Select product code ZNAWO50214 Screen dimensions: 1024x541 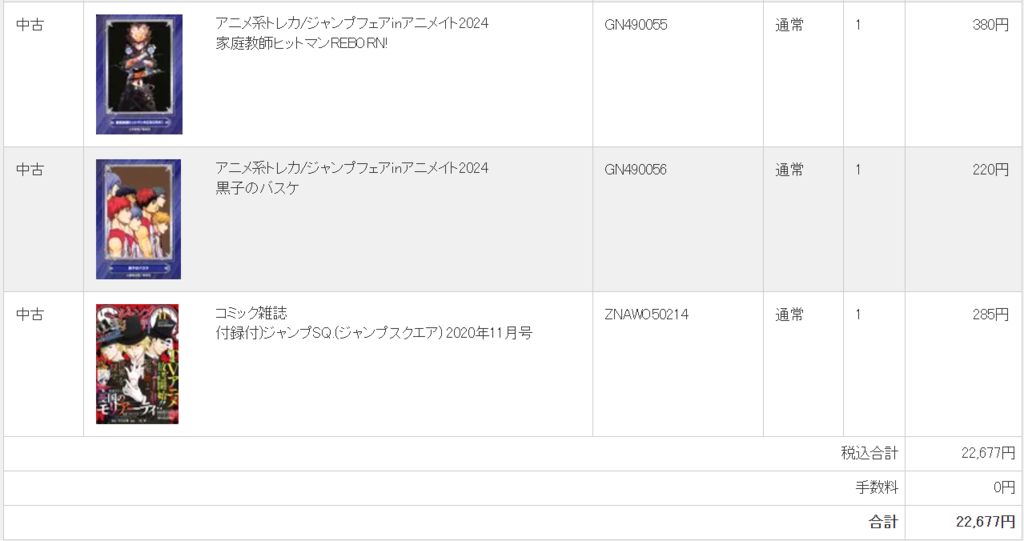(646, 315)
